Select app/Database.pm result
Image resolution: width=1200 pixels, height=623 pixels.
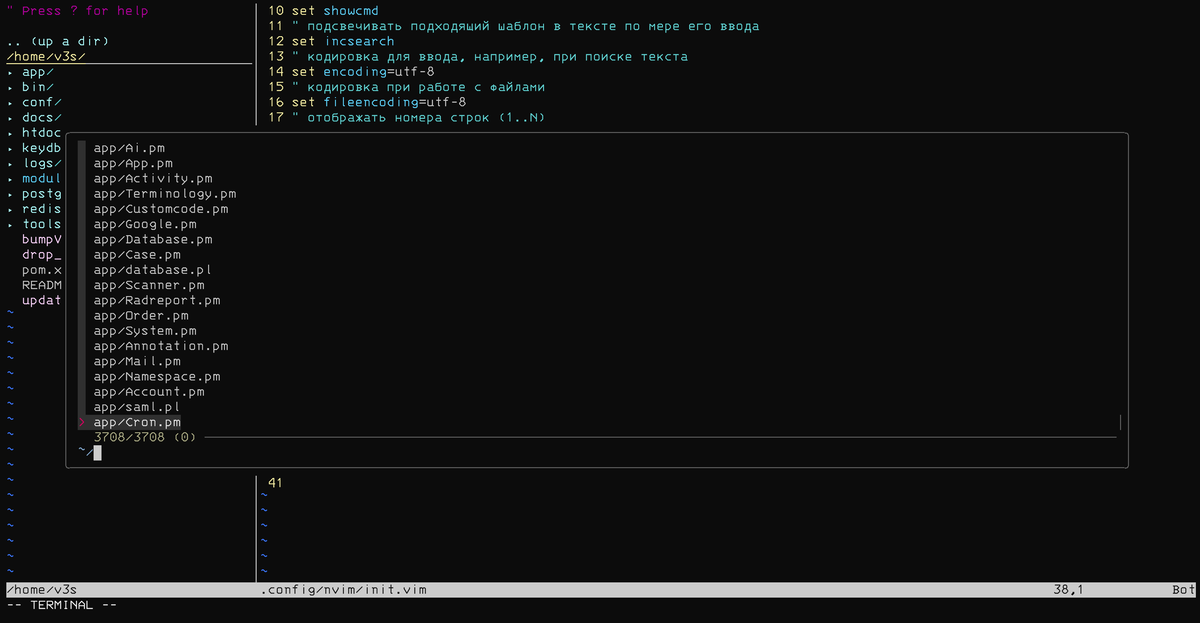153,240
